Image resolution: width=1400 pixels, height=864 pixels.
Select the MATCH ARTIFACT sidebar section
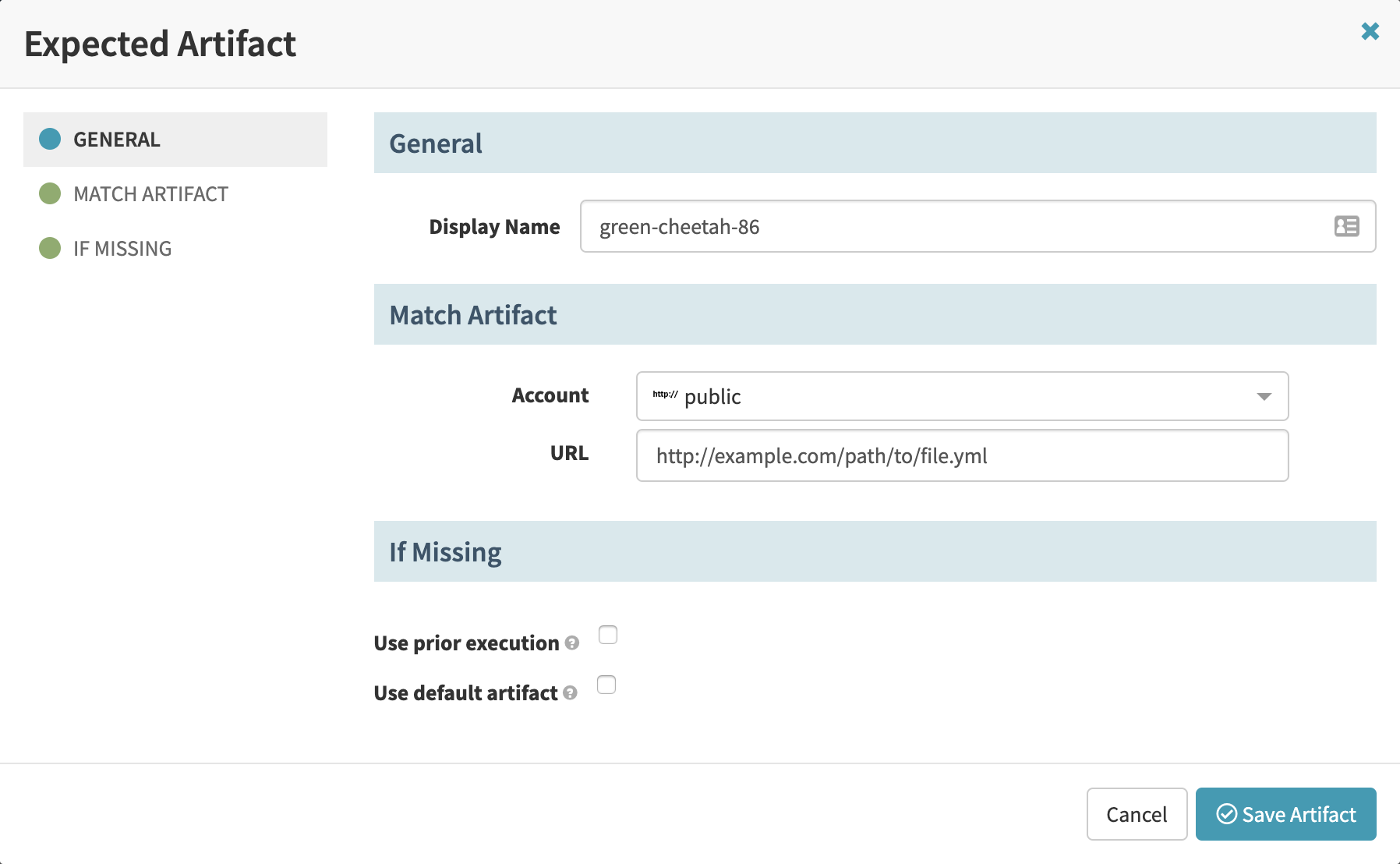pos(150,193)
